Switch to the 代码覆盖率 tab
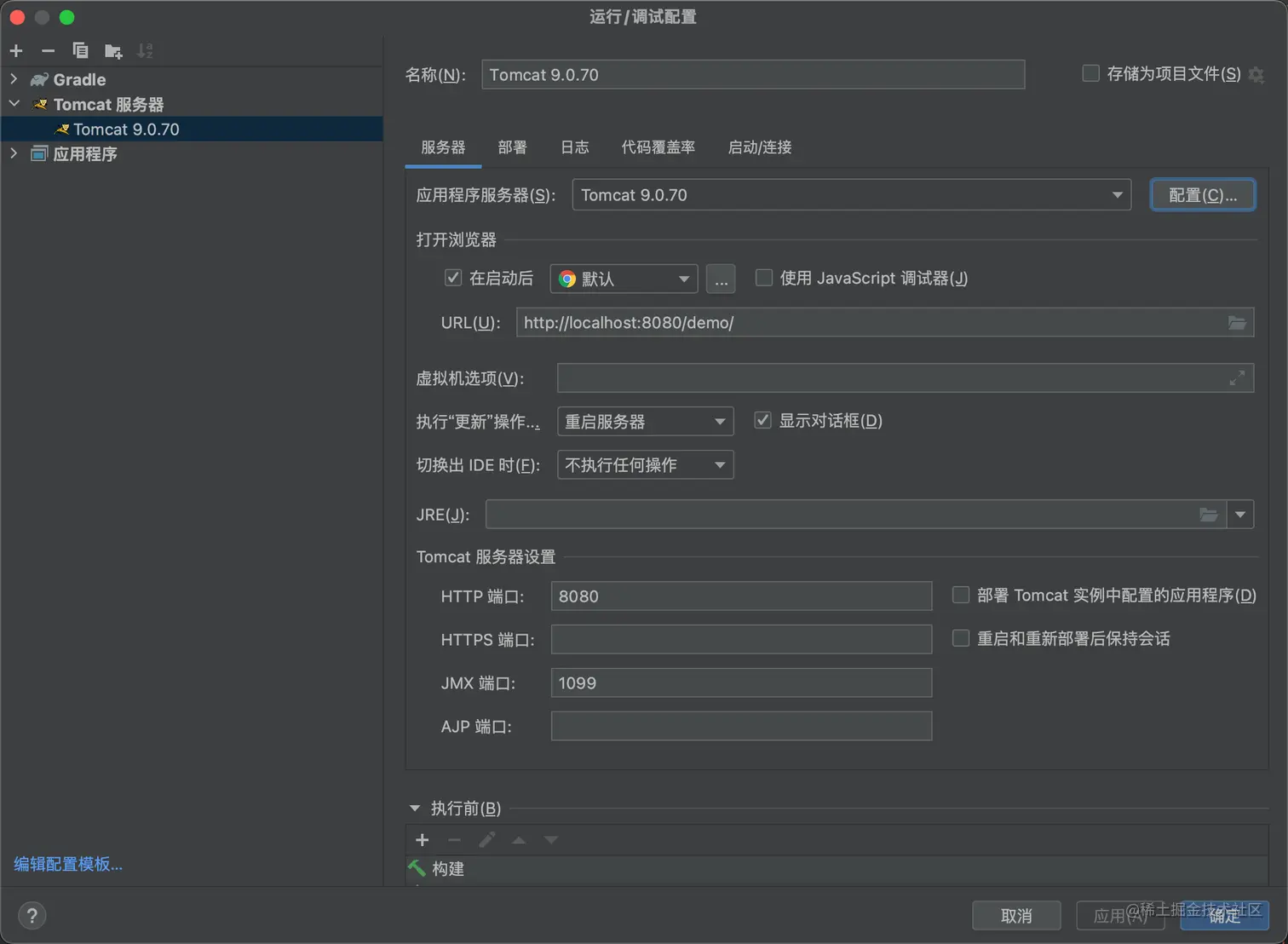The height and width of the screenshot is (944, 1288). click(x=658, y=147)
